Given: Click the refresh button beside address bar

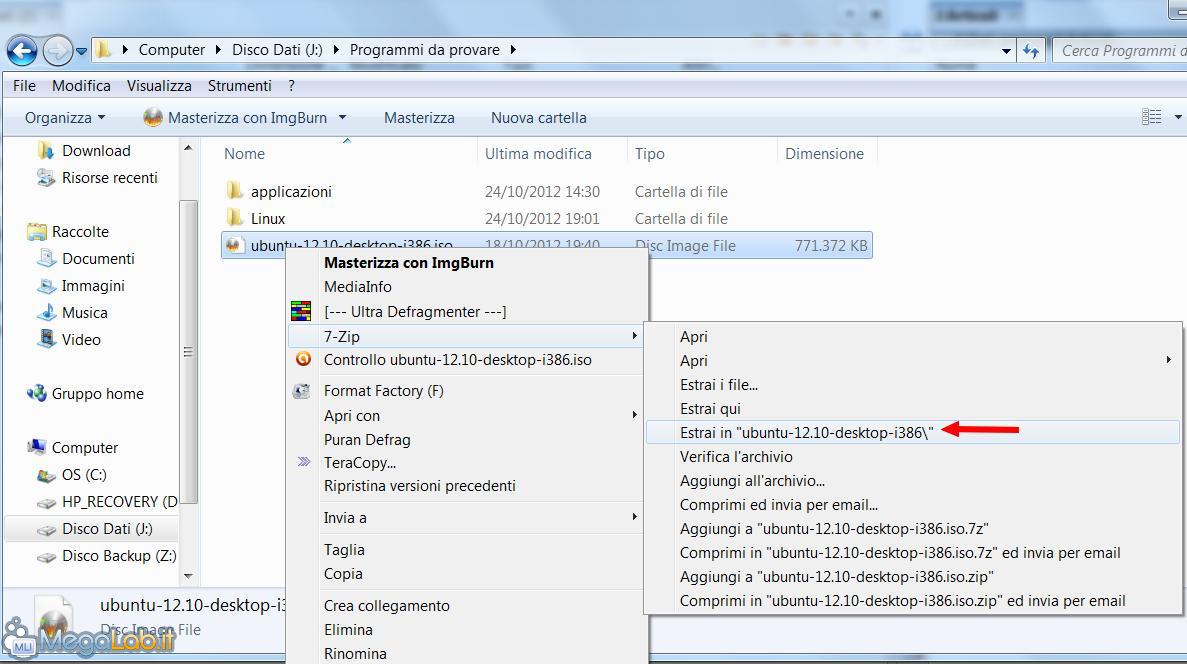Looking at the screenshot, I should (1030, 51).
